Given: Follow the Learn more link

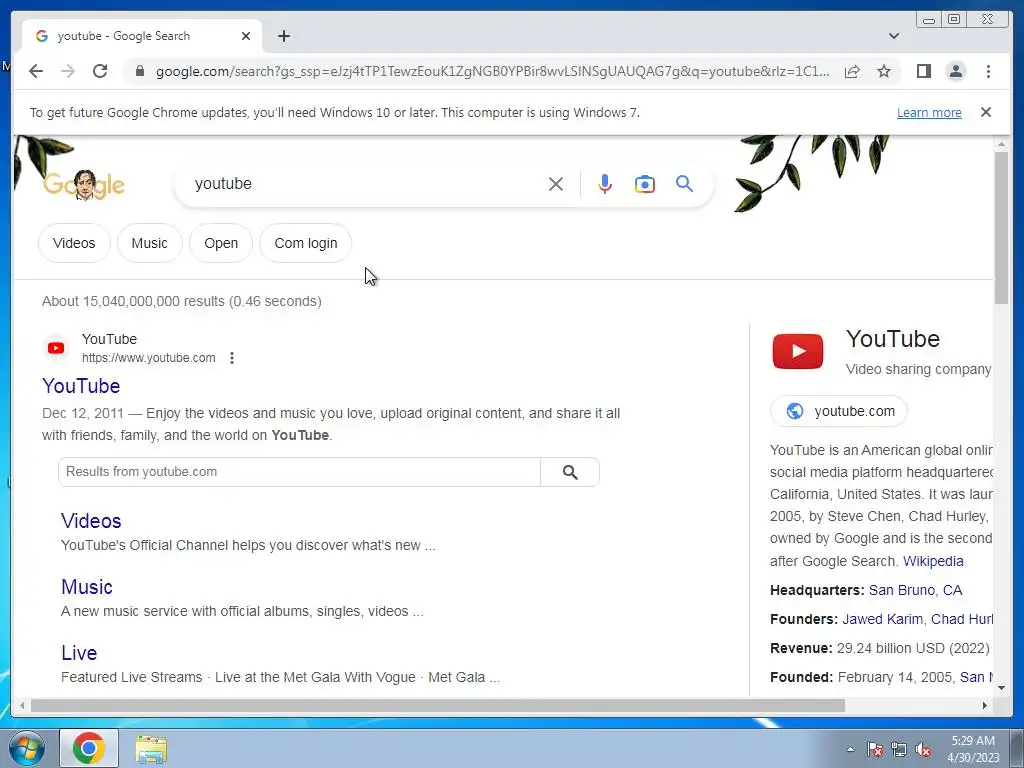Looking at the screenshot, I should coord(929,112).
